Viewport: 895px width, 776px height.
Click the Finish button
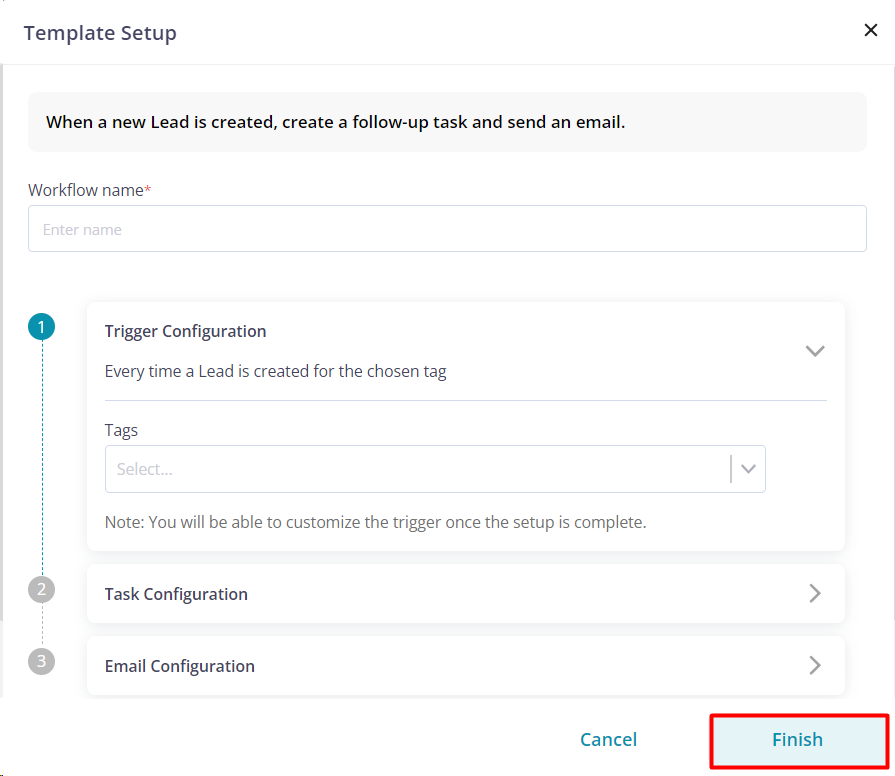pos(798,739)
